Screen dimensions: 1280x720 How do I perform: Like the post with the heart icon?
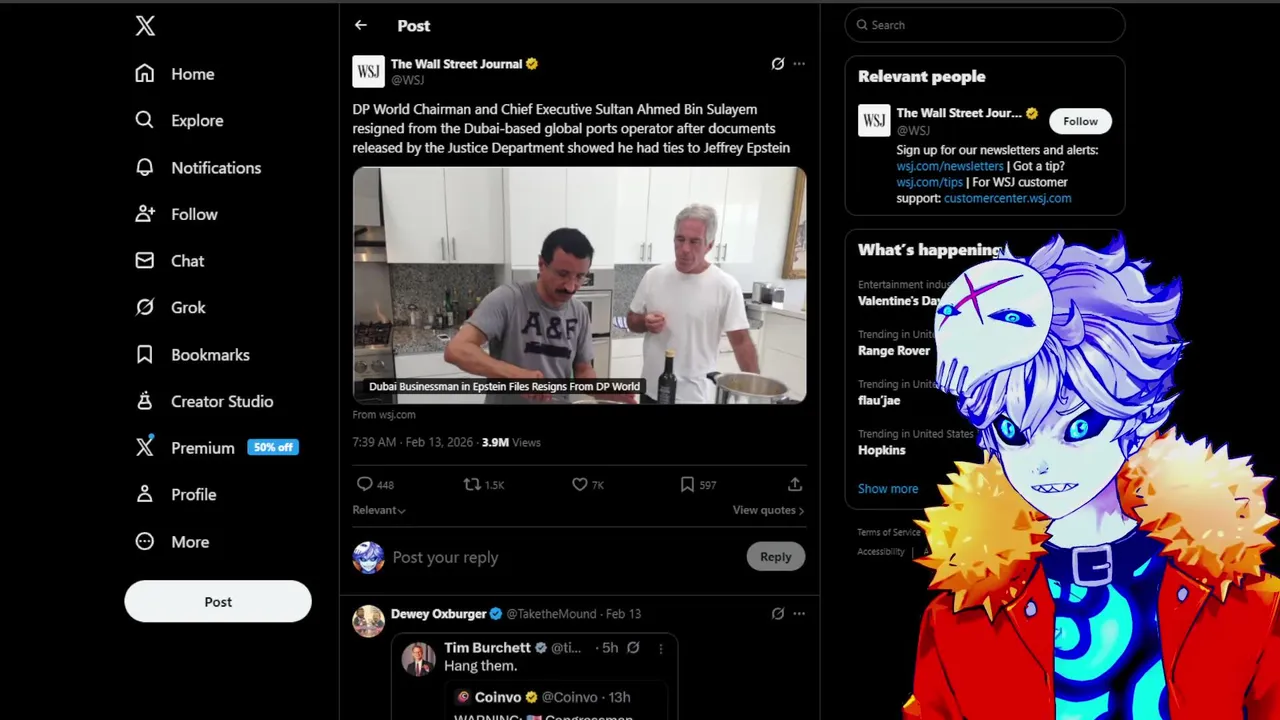(x=579, y=484)
